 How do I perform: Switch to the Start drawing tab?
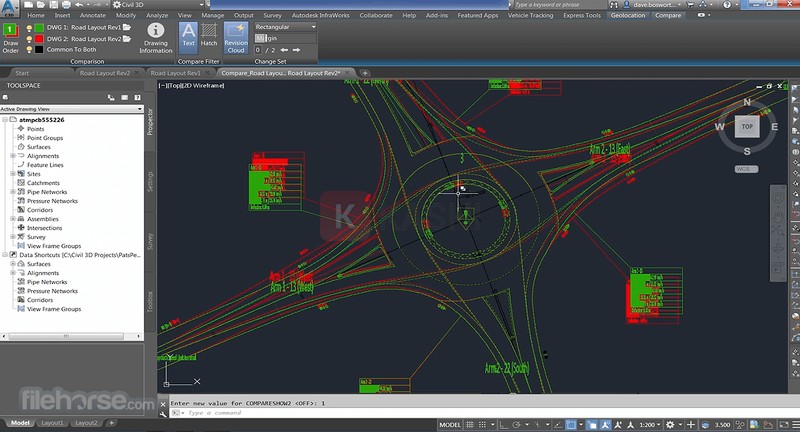coord(22,73)
